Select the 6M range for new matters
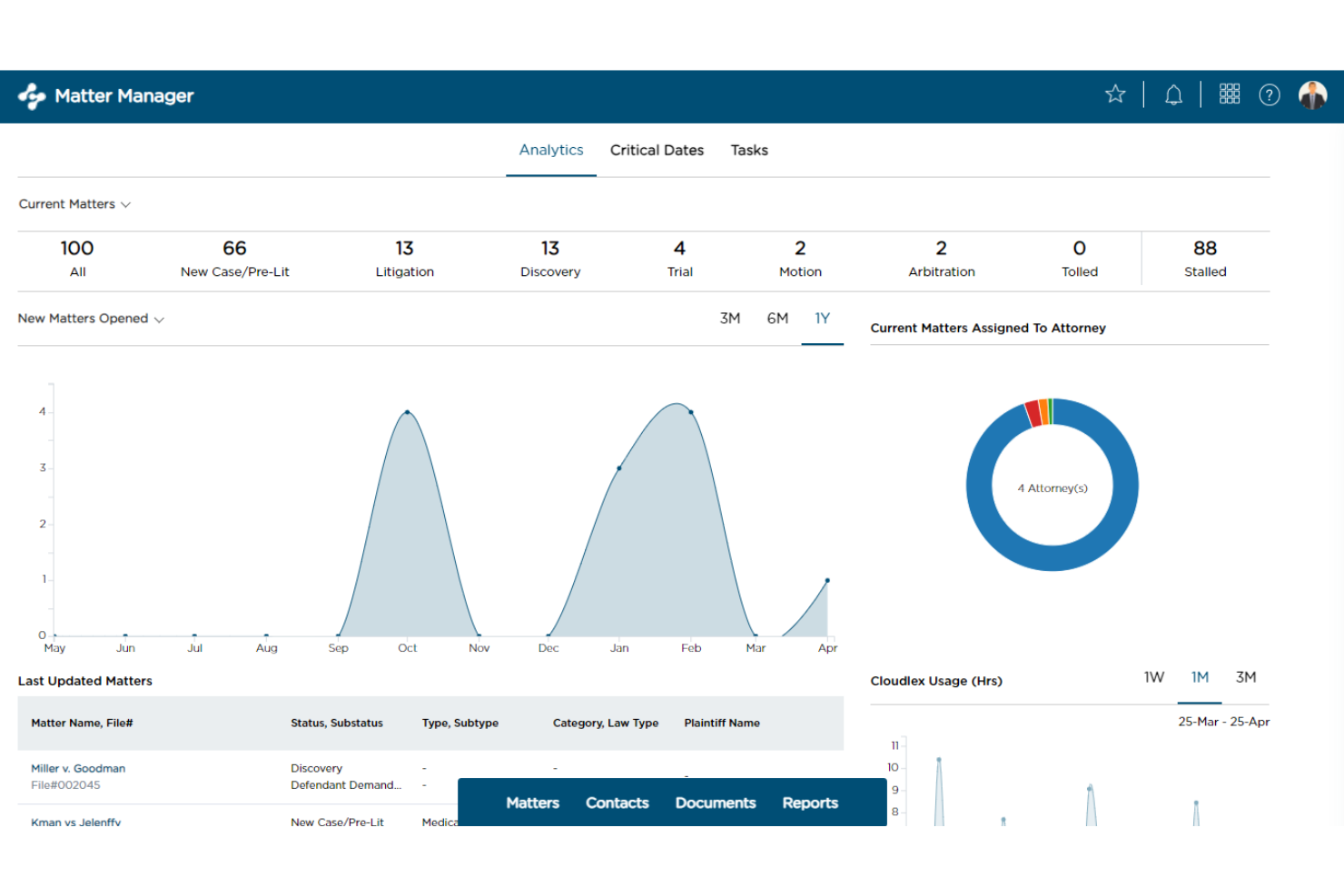The height and width of the screenshot is (896, 1344). [x=776, y=319]
